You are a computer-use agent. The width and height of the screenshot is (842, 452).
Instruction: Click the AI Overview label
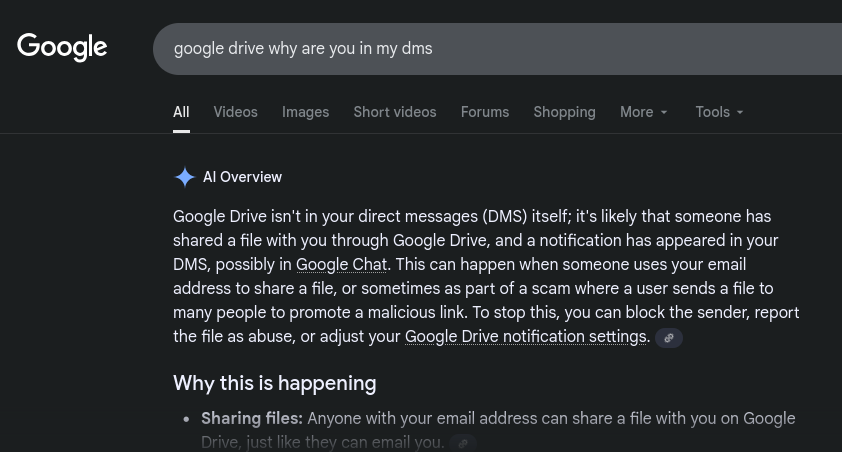tap(242, 177)
